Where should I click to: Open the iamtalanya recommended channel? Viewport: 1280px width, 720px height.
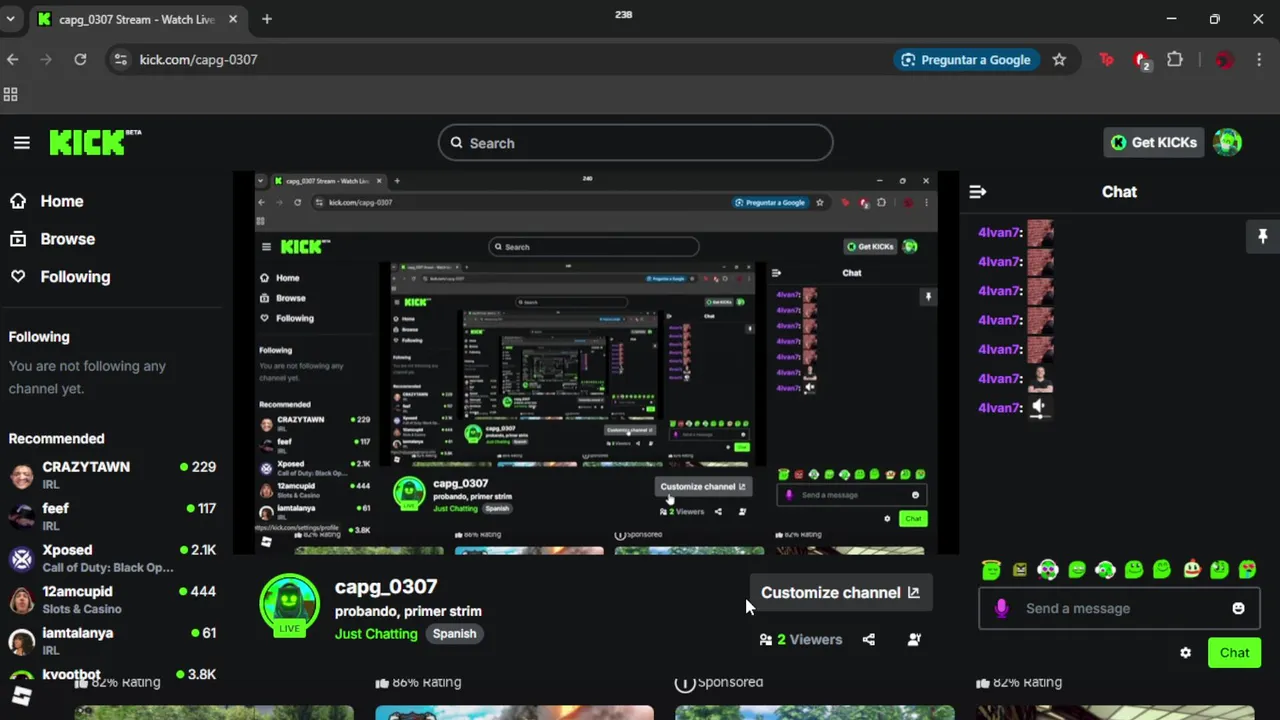click(112, 641)
